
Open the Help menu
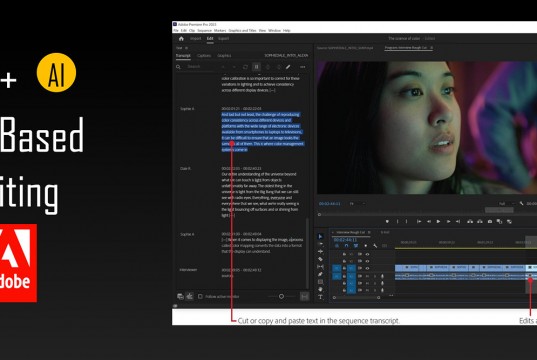pyautogui.click(x=287, y=30)
